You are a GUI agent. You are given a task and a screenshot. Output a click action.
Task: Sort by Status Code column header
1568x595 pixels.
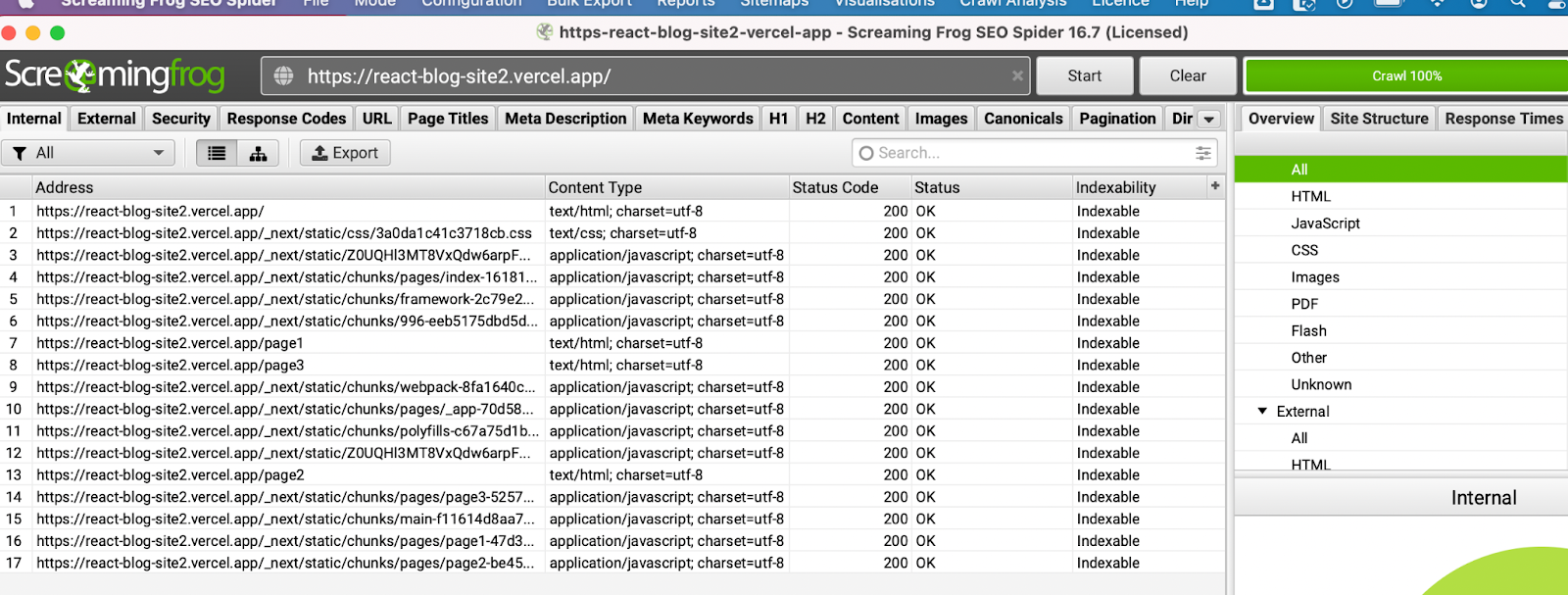click(851, 187)
